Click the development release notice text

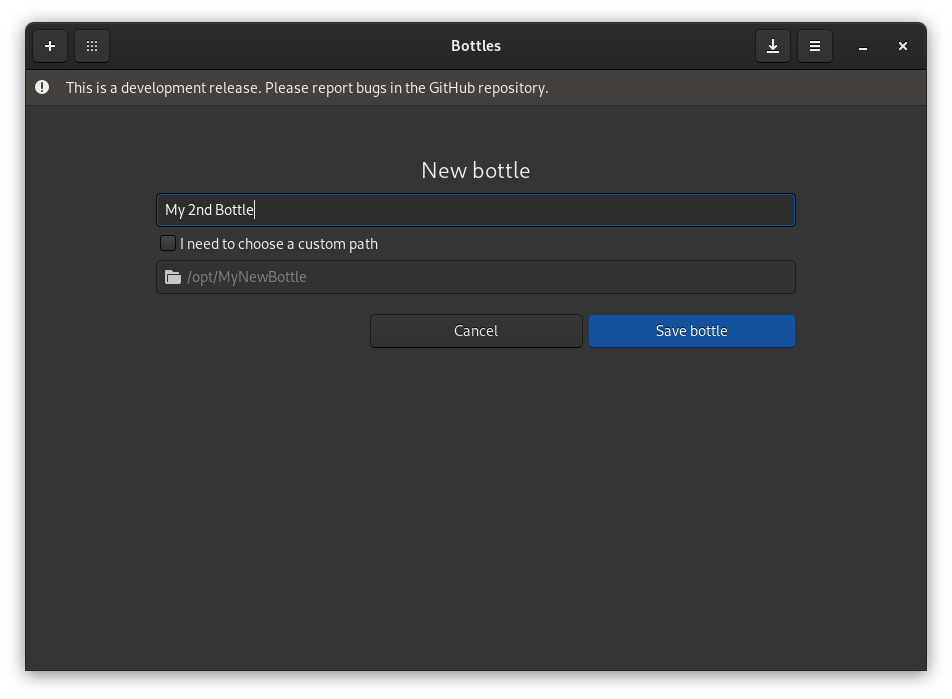307,88
